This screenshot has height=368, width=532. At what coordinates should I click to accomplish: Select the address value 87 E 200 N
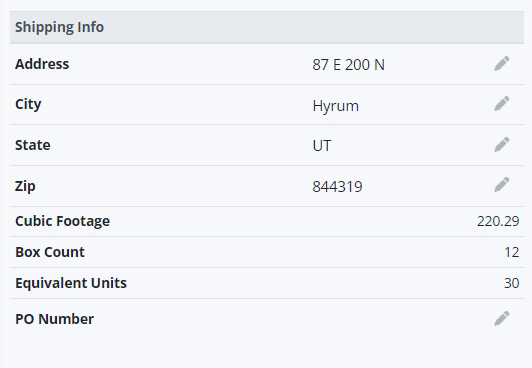(348, 64)
